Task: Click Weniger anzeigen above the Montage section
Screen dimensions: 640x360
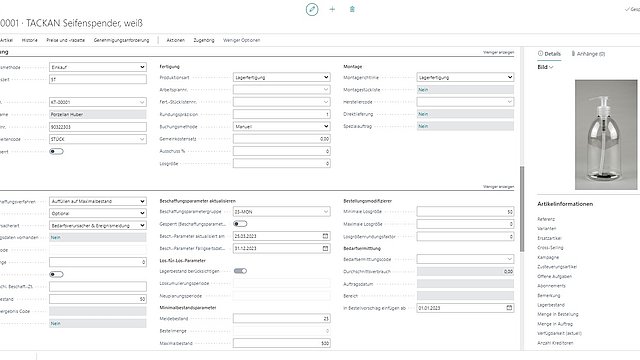Action: point(498,52)
